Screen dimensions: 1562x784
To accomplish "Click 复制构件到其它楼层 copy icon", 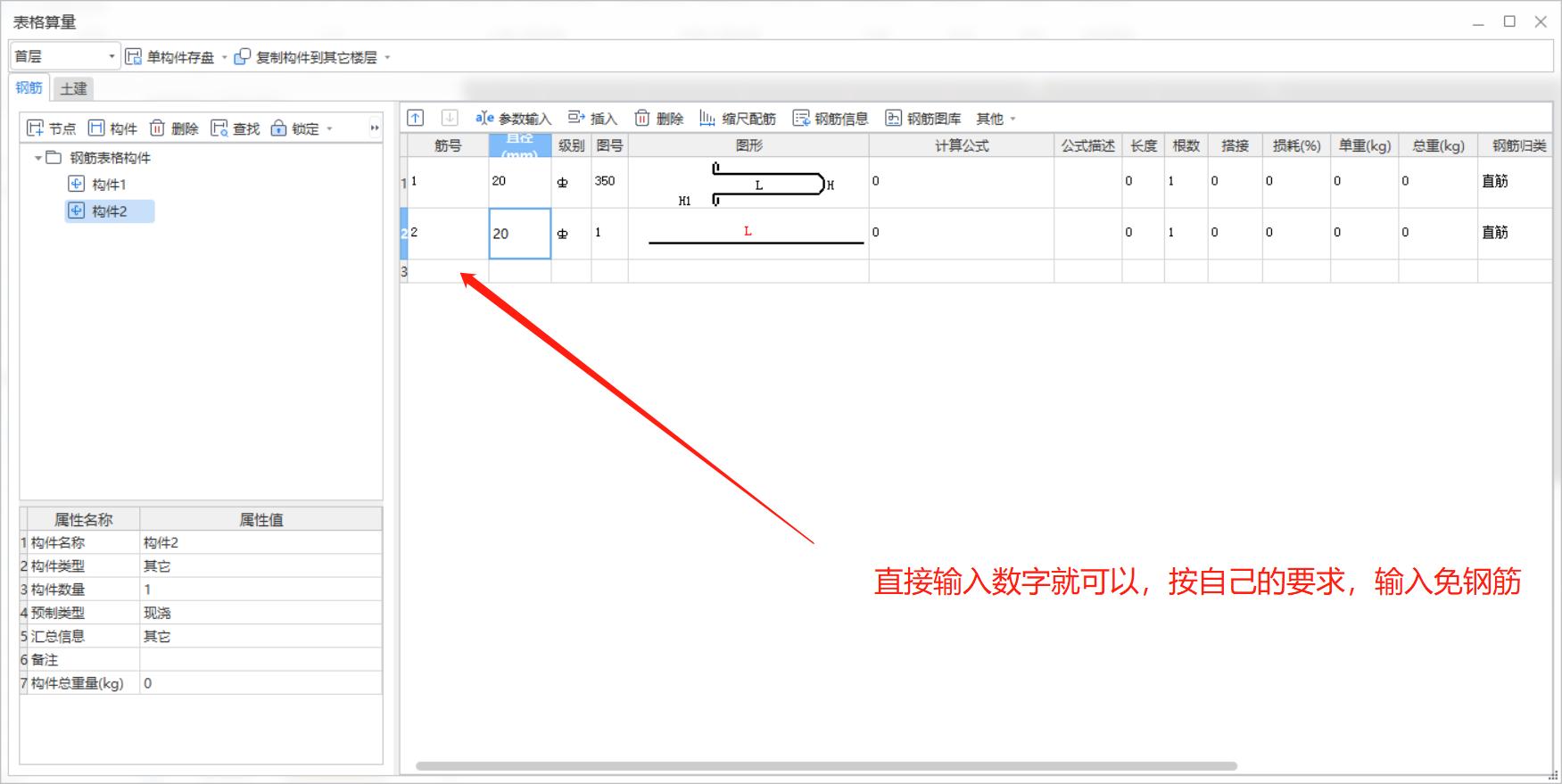I will (243, 57).
